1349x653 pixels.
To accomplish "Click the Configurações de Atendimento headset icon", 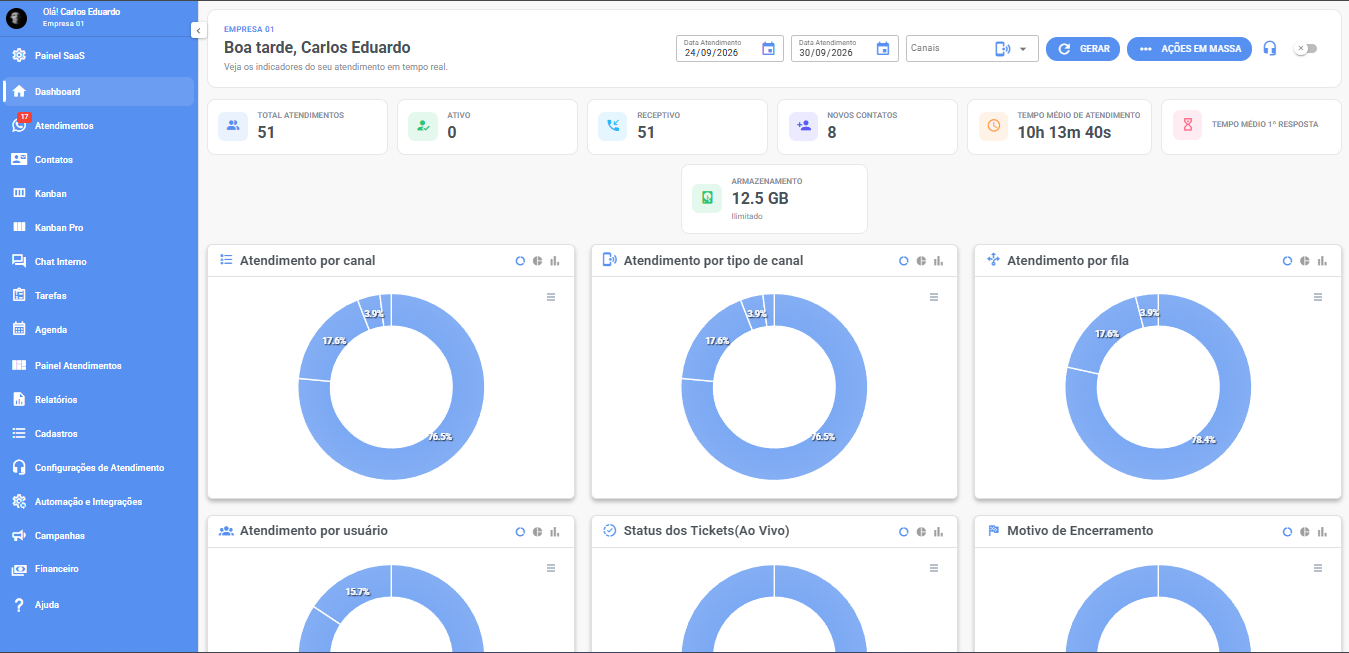I will tap(19, 467).
